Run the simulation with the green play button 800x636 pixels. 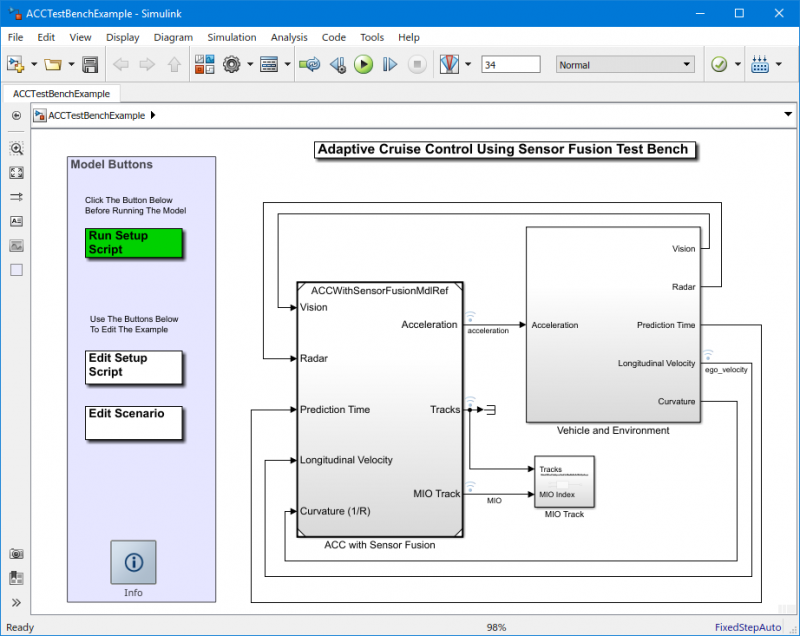pos(363,65)
